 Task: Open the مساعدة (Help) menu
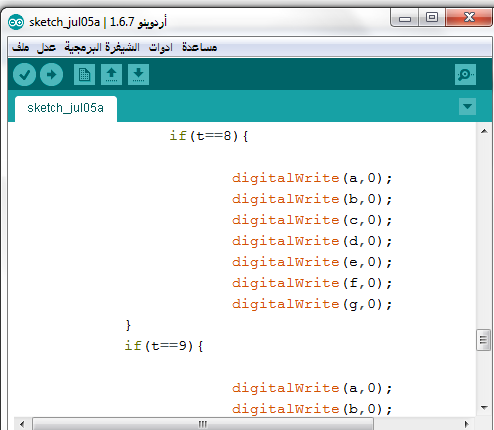(199, 47)
